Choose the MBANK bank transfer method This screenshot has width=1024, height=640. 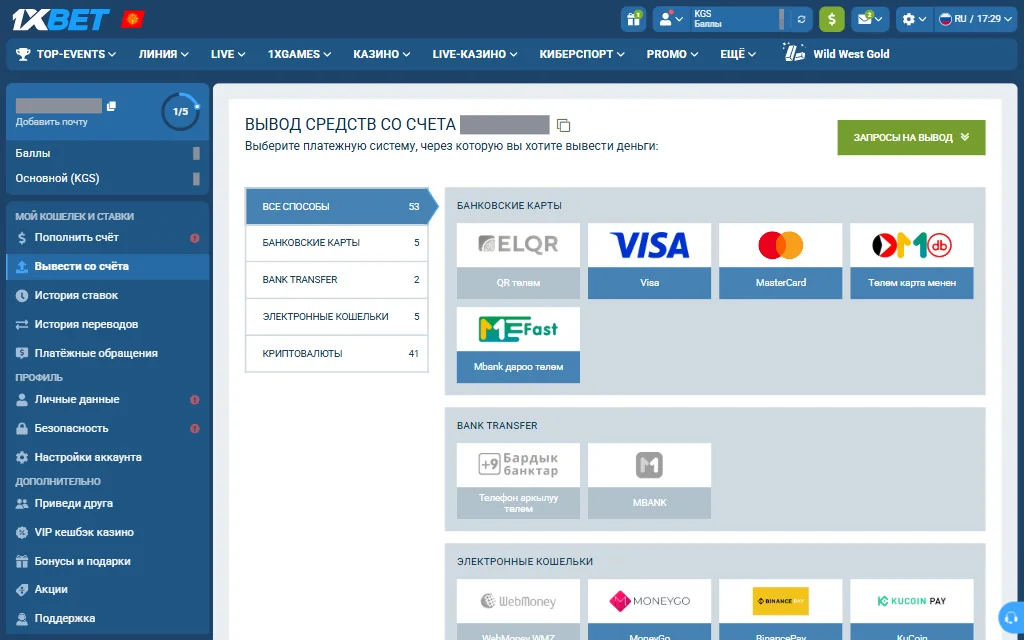pyautogui.click(x=649, y=481)
